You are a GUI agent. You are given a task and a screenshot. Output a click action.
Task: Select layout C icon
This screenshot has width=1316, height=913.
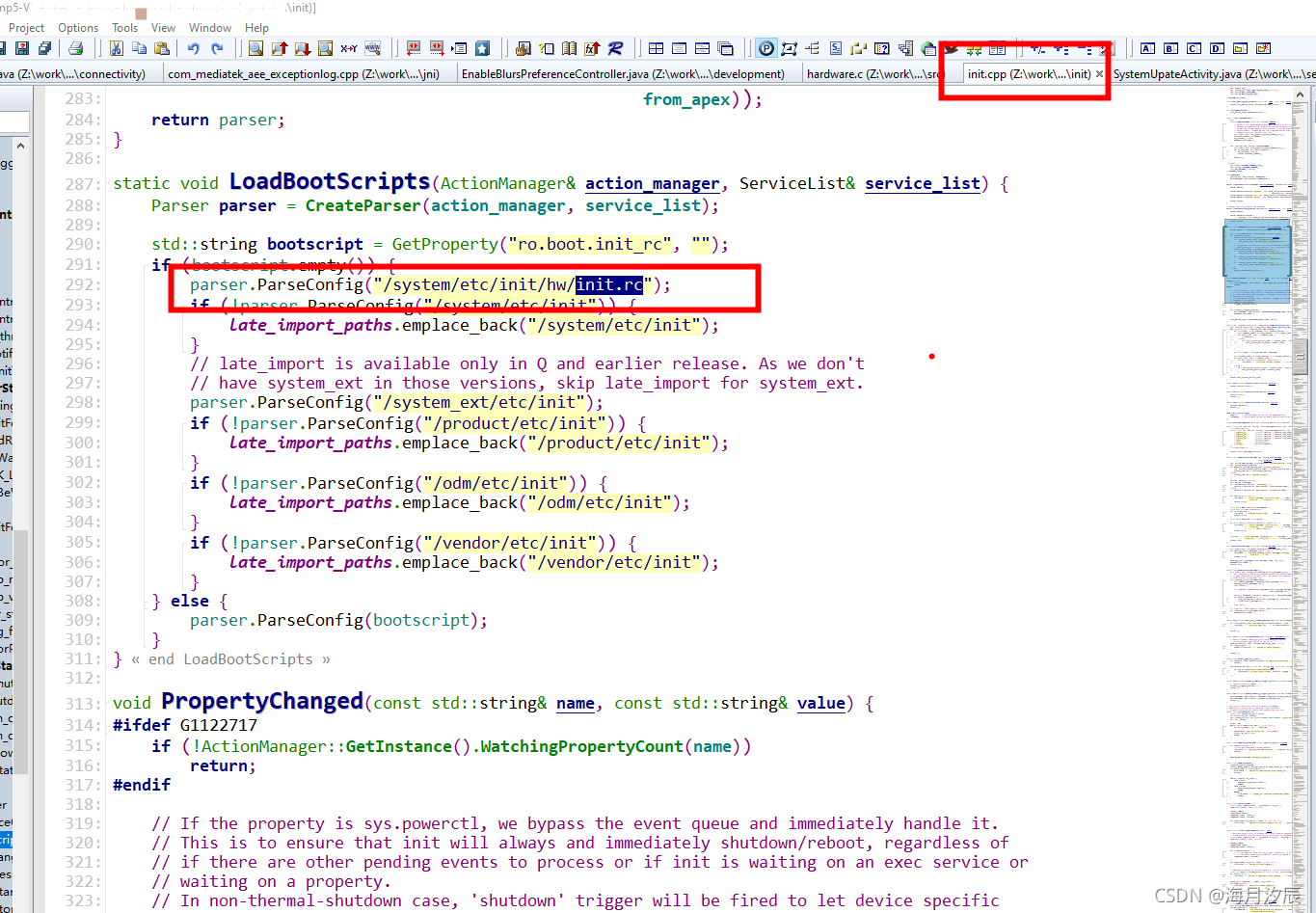(x=1195, y=48)
